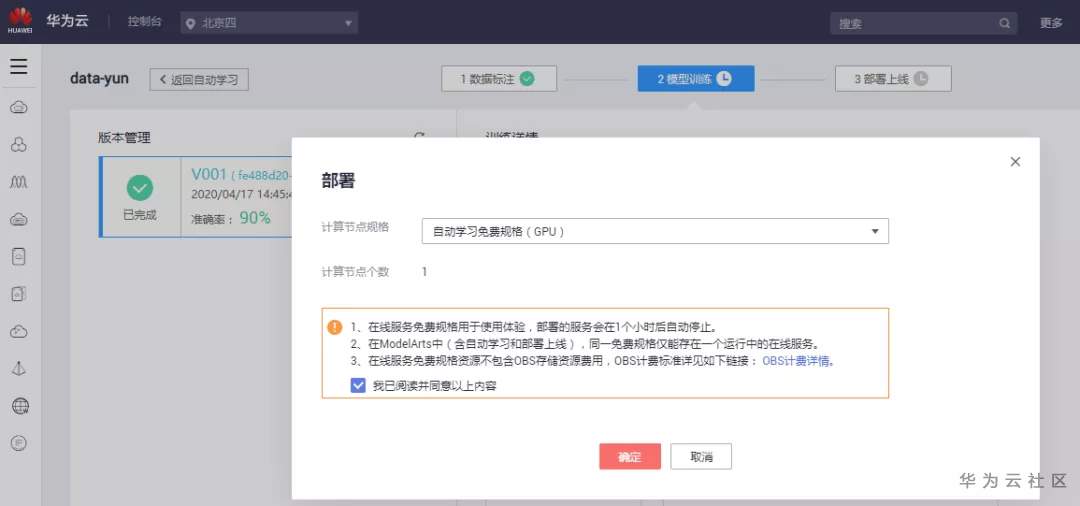Open the 北京四 region selector
The image size is (1080, 506).
coord(269,23)
